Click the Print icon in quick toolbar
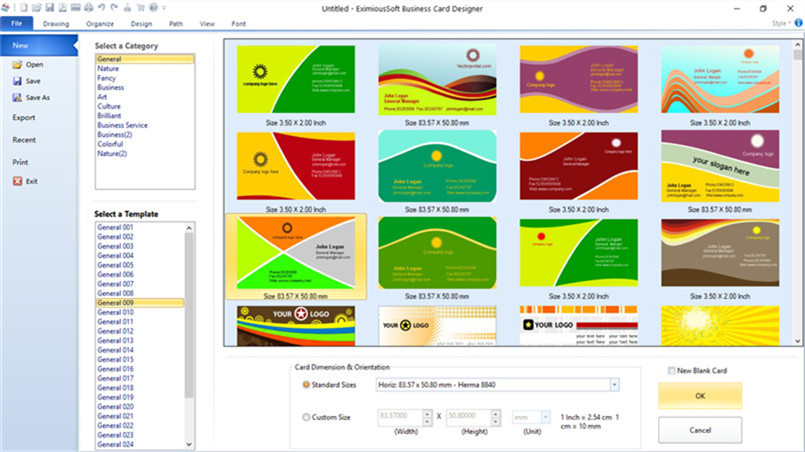The width and height of the screenshot is (805, 452). coord(88,8)
